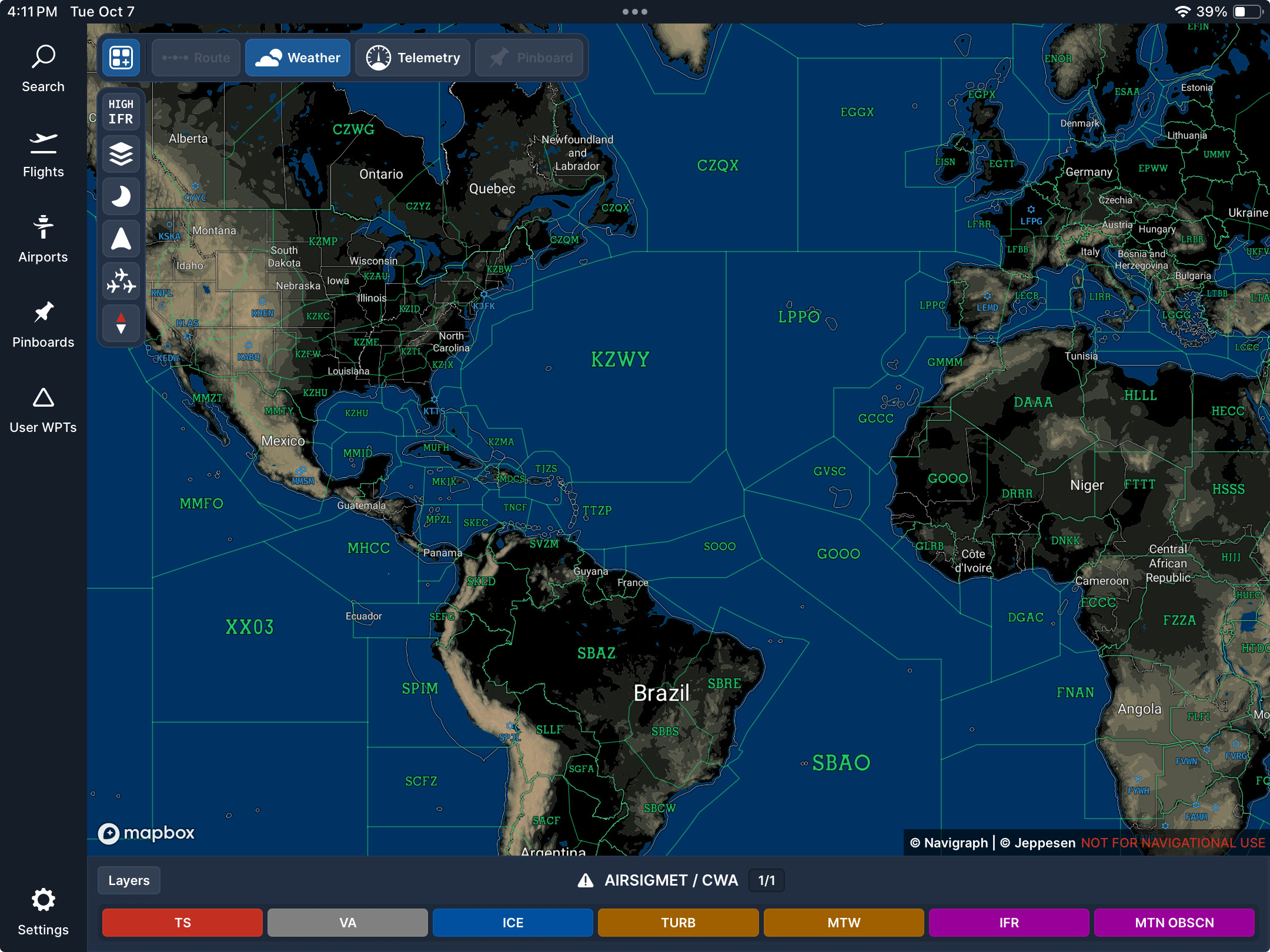Tap the KZWY airspace label on map
Image resolution: width=1270 pixels, height=952 pixels.
(x=620, y=359)
